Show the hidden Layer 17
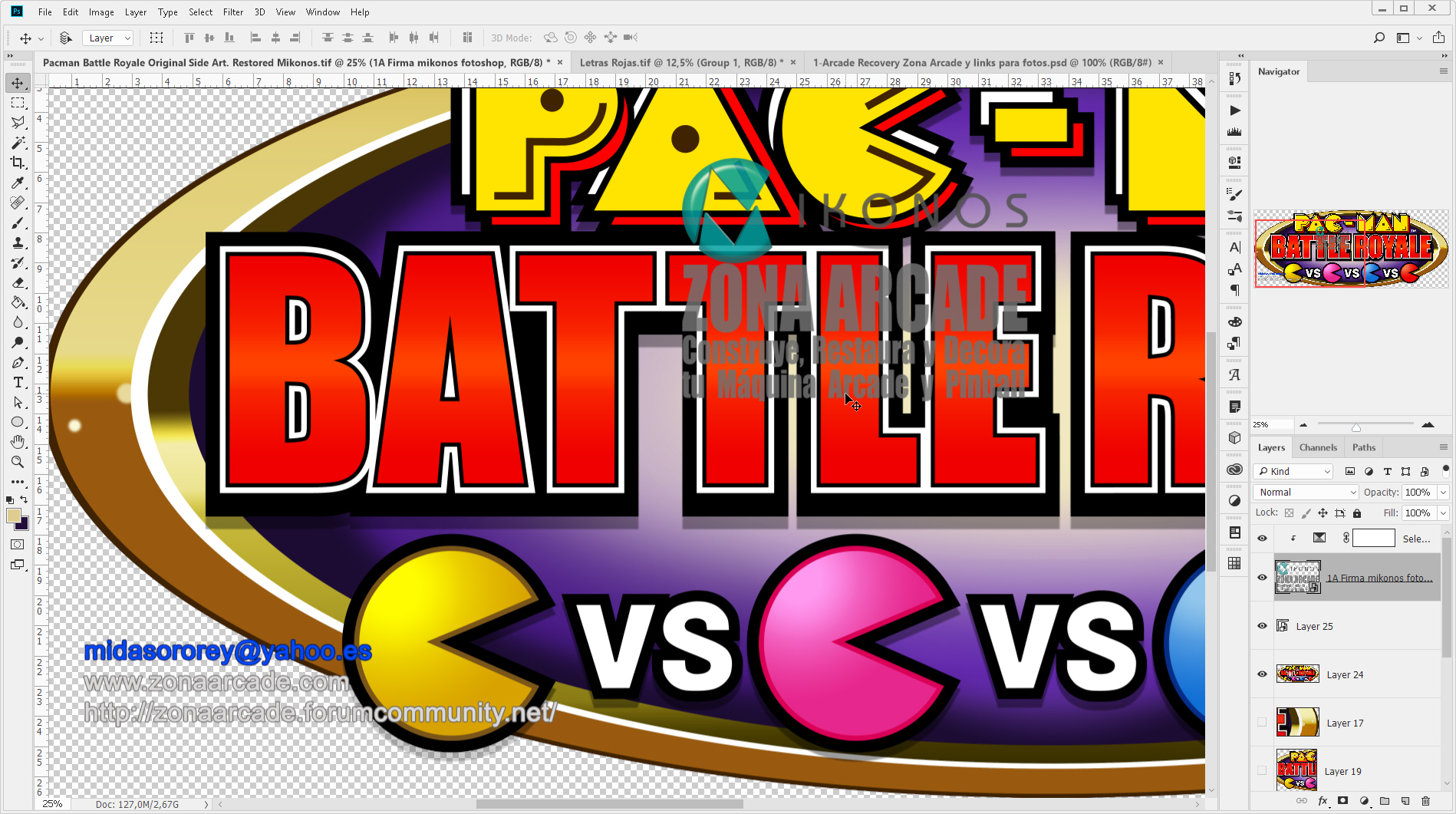The width and height of the screenshot is (1456, 814). point(1261,722)
